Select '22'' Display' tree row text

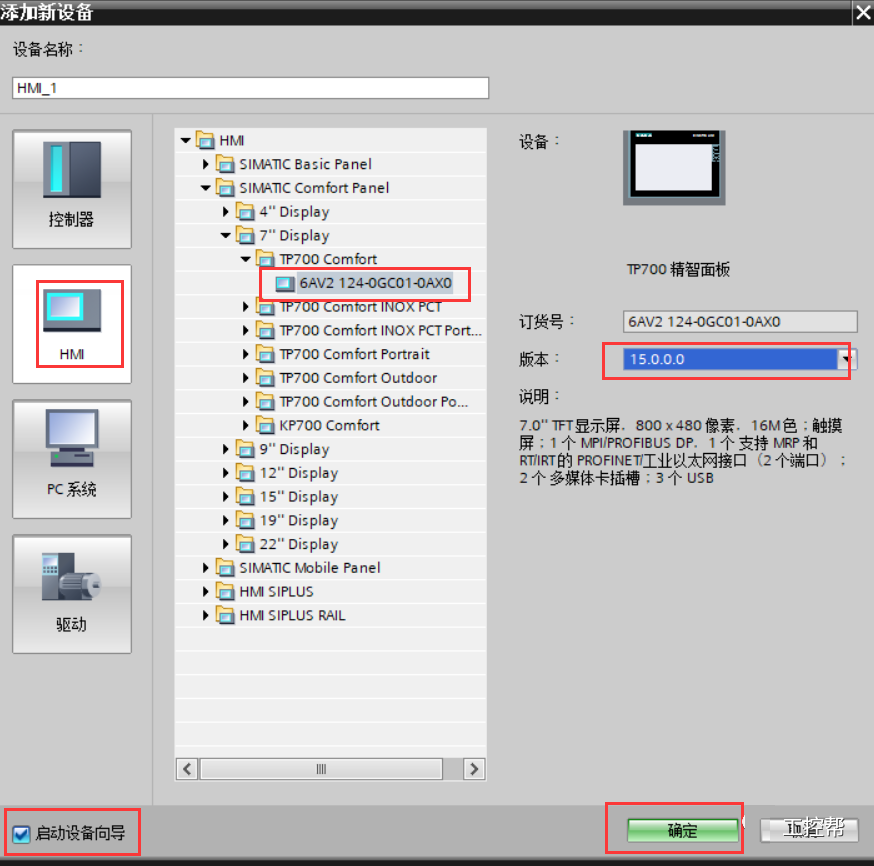299,544
